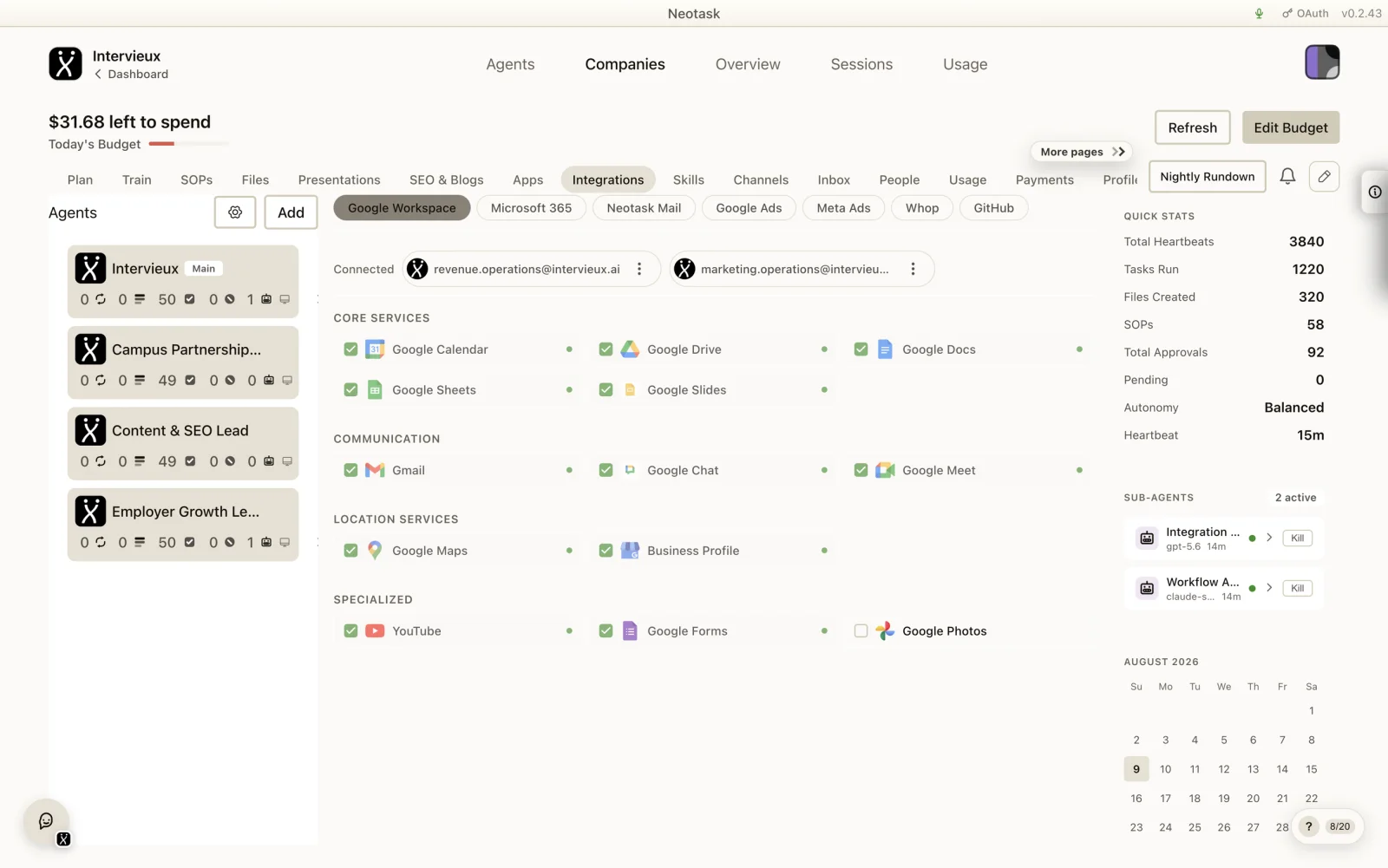Open revenue.operations account options menu
The height and width of the screenshot is (868, 1388).
pyautogui.click(x=639, y=269)
